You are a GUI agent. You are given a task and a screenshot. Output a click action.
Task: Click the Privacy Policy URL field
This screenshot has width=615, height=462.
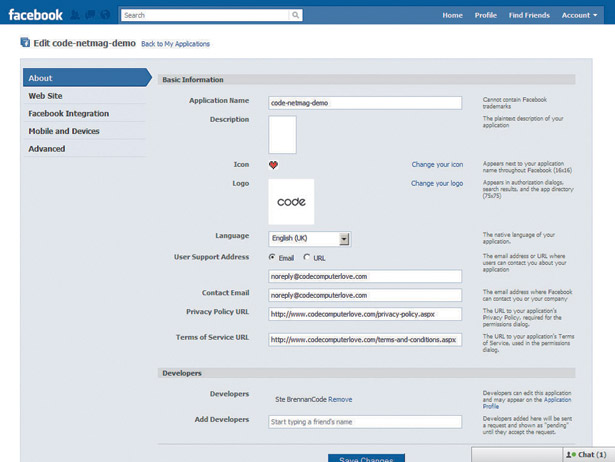(x=365, y=314)
